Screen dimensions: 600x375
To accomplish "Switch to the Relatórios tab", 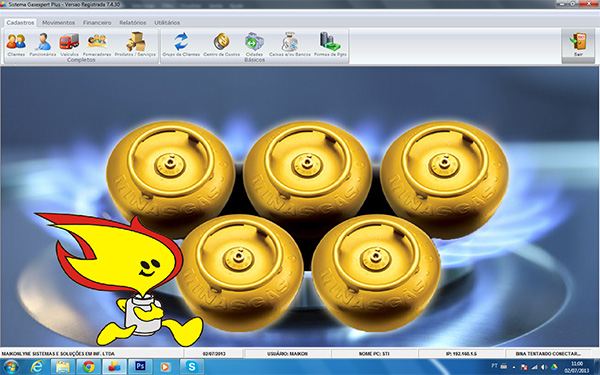I will [133, 23].
